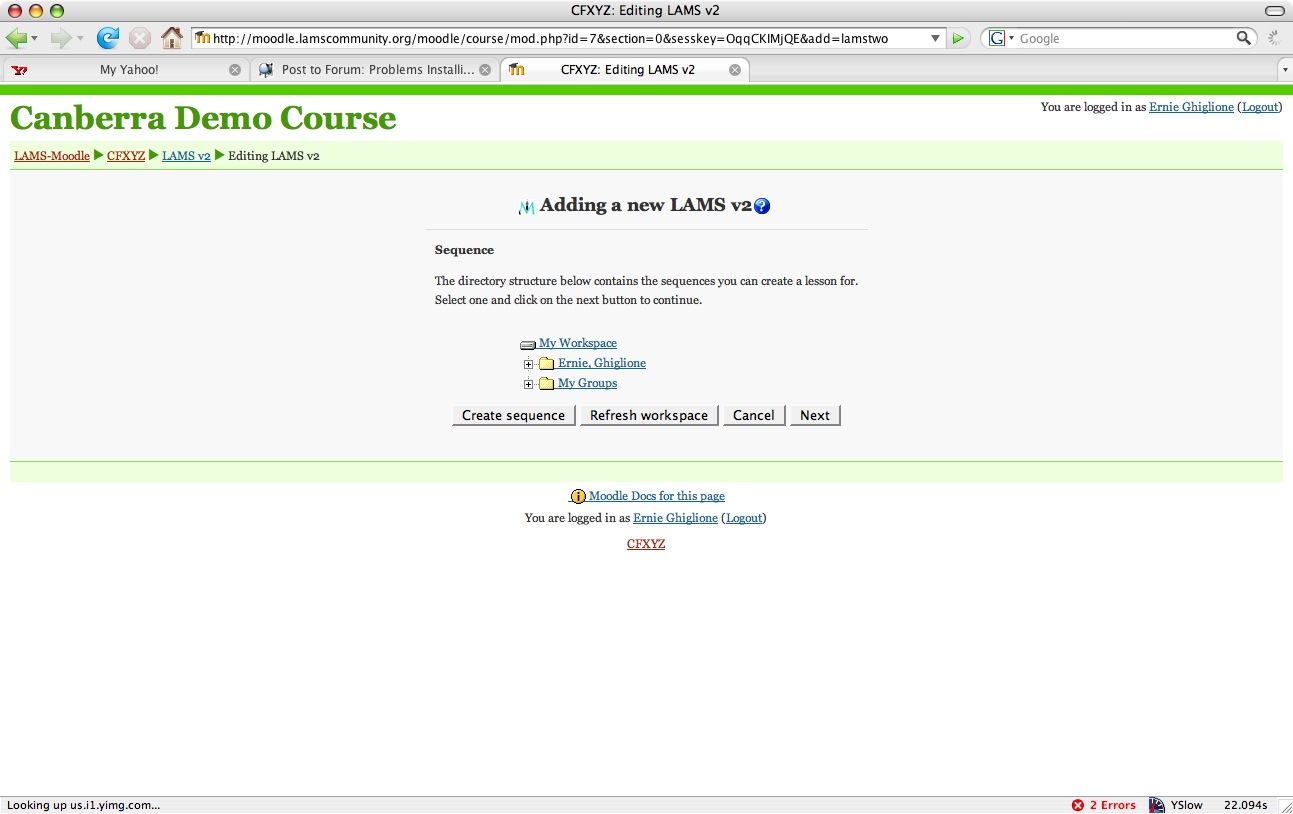
Task: Click the red 2 Errors indicator
Action: [x=1104, y=805]
